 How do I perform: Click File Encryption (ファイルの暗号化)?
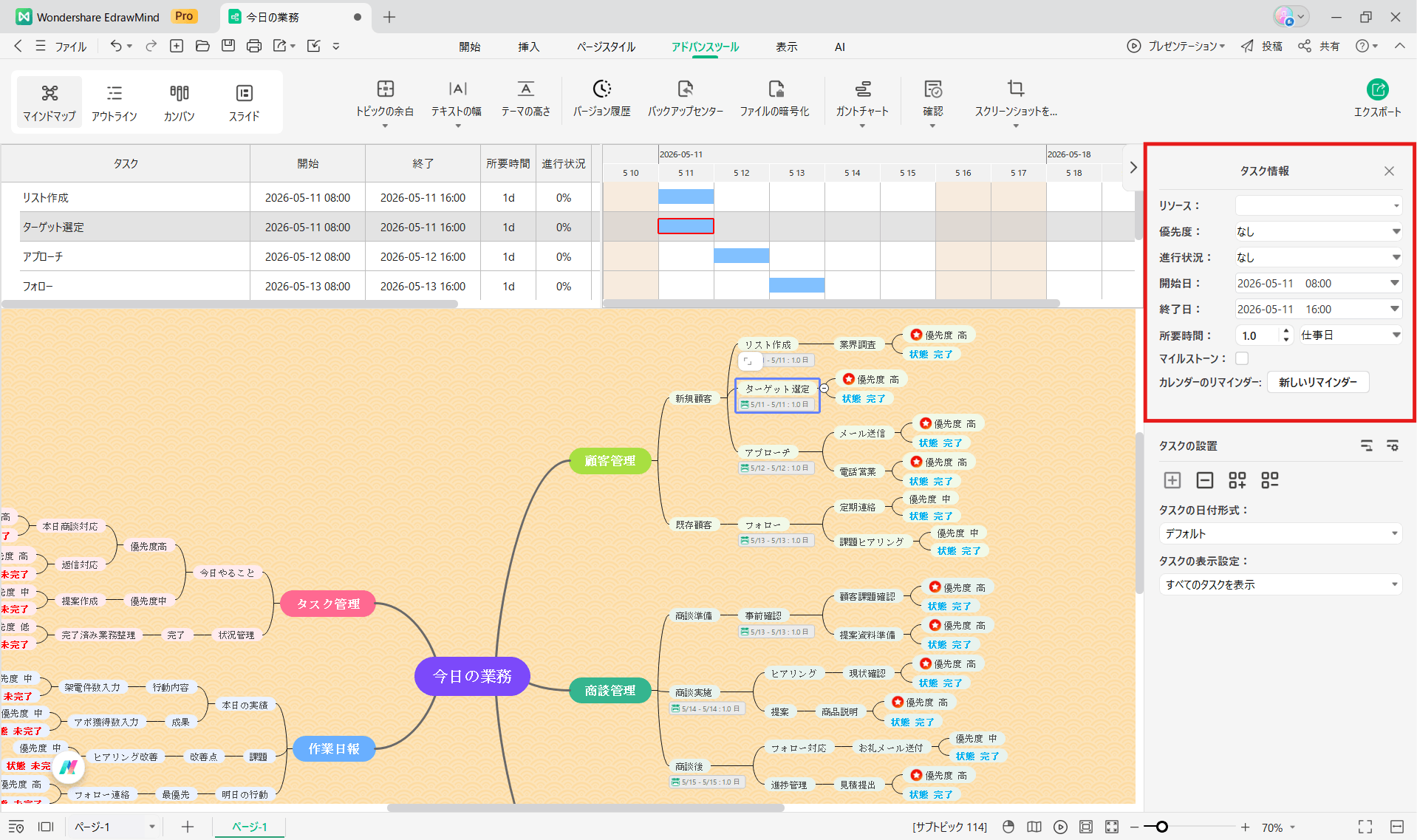point(775,100)
